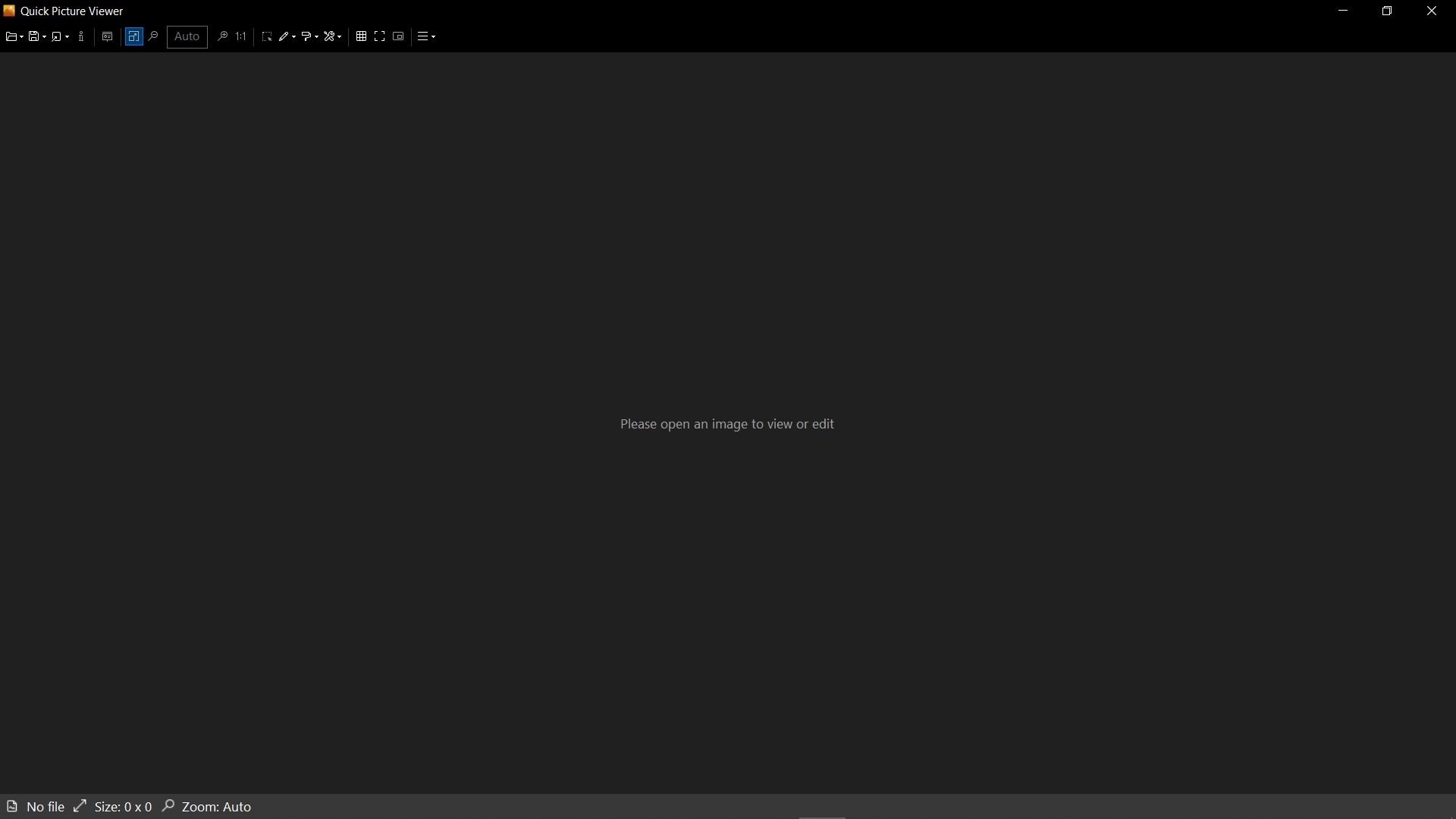Image resolution: width=1456 pixels, height=819 pixels.
Task: Click the Zoom: Auto status bar control
Action: click(x=217, y=806)
